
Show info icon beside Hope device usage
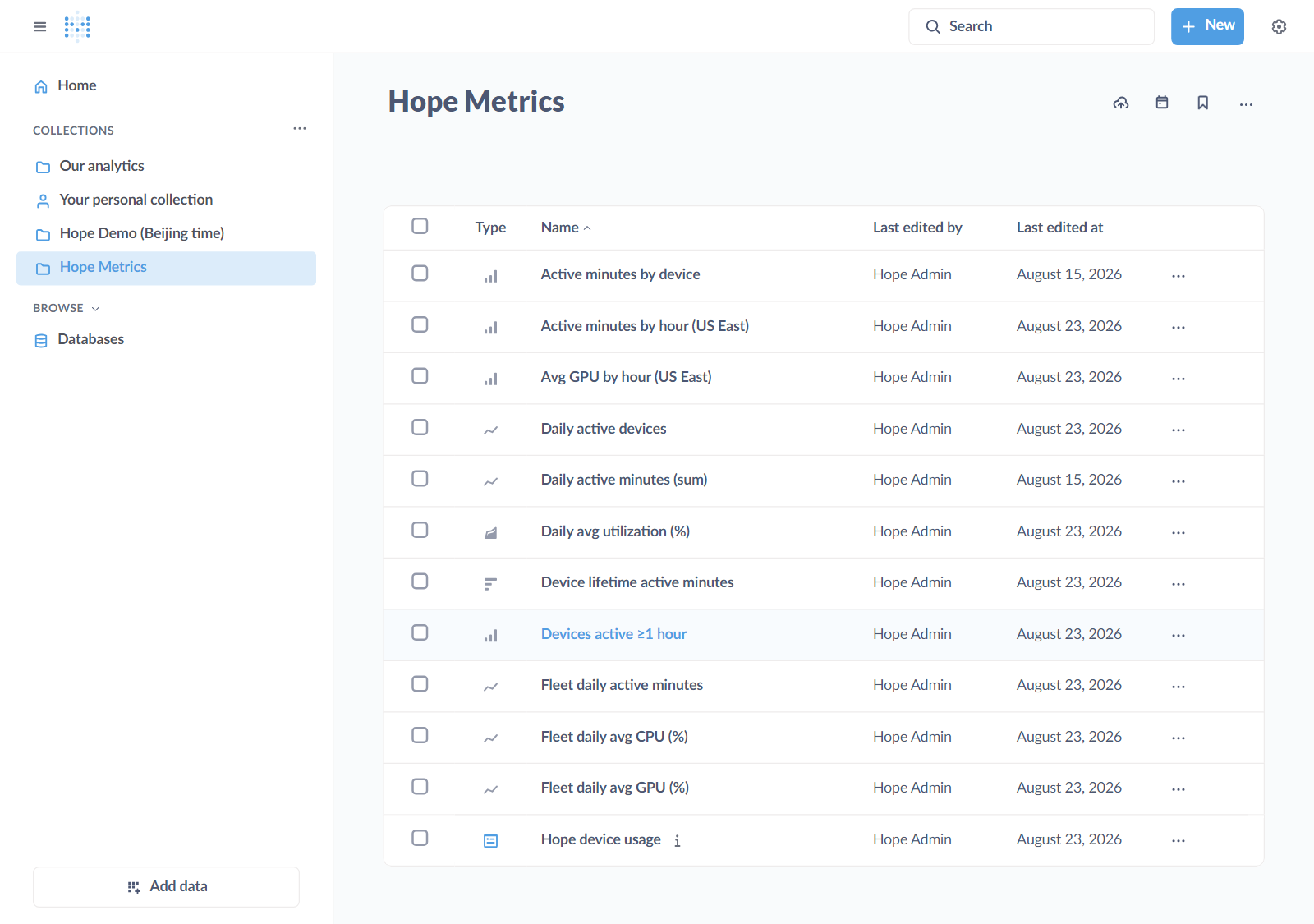click(x=678, y=841)
